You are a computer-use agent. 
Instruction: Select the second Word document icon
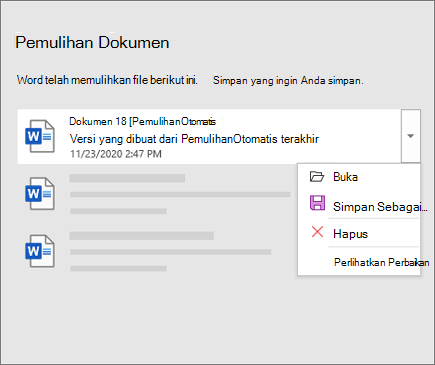coord(40,194)
